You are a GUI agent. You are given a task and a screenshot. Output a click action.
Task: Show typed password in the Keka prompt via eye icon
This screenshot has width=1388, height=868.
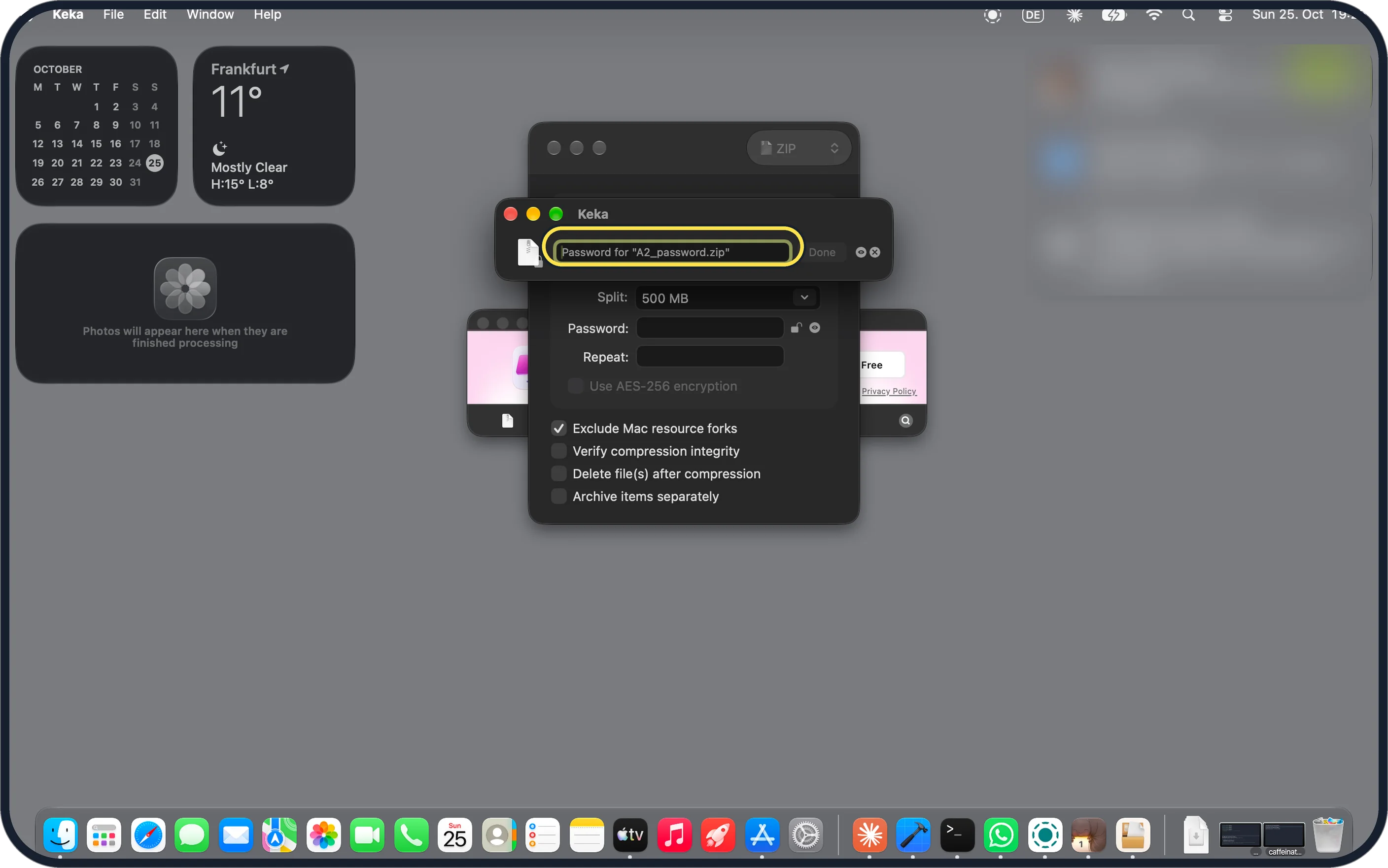click(x=860, y=252)
